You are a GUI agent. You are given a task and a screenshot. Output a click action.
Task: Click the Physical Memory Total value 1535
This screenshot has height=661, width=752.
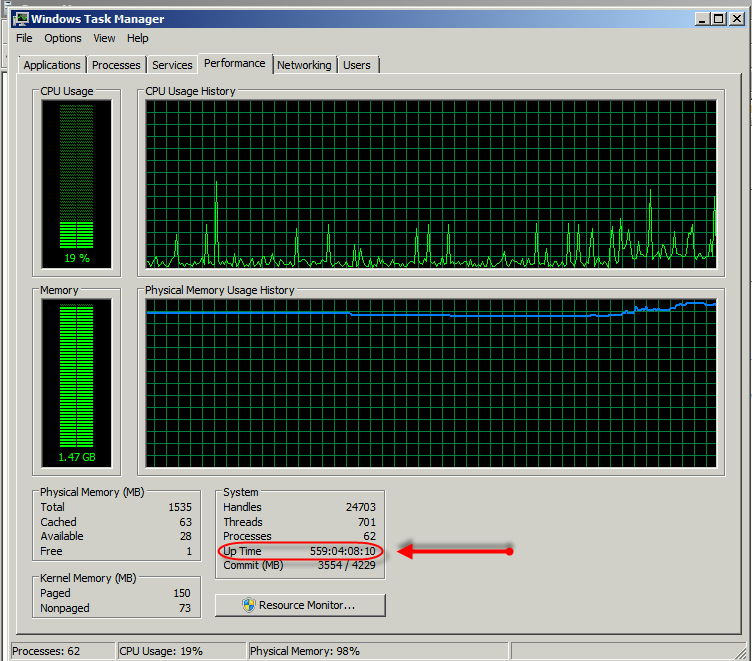point(180,507)
